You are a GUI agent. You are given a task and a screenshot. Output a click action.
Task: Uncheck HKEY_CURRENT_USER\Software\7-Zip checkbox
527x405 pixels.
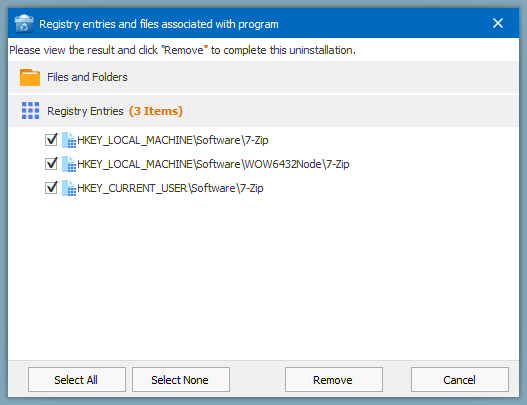click(x=51, y=188)
